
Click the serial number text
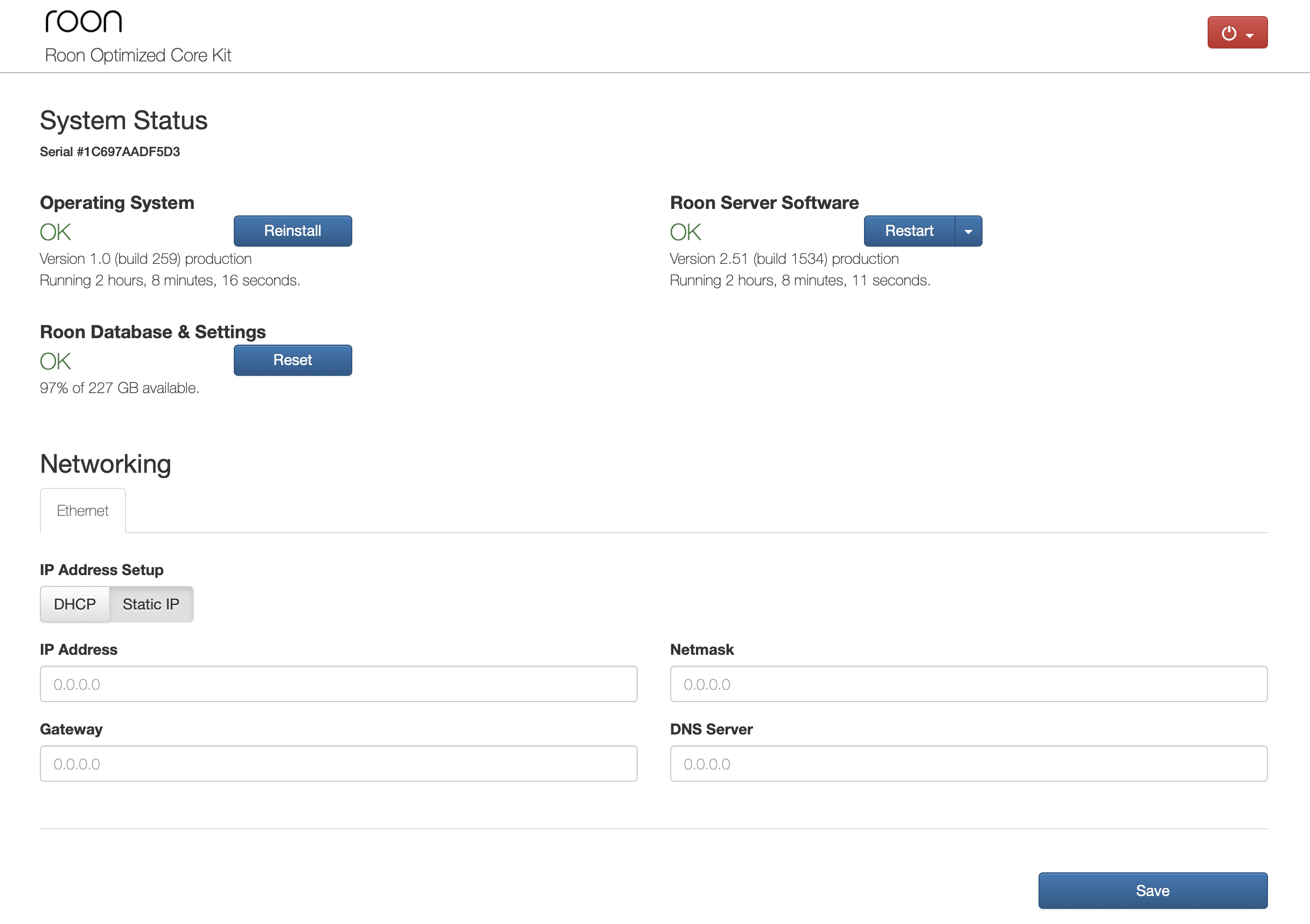click(109, 152)
